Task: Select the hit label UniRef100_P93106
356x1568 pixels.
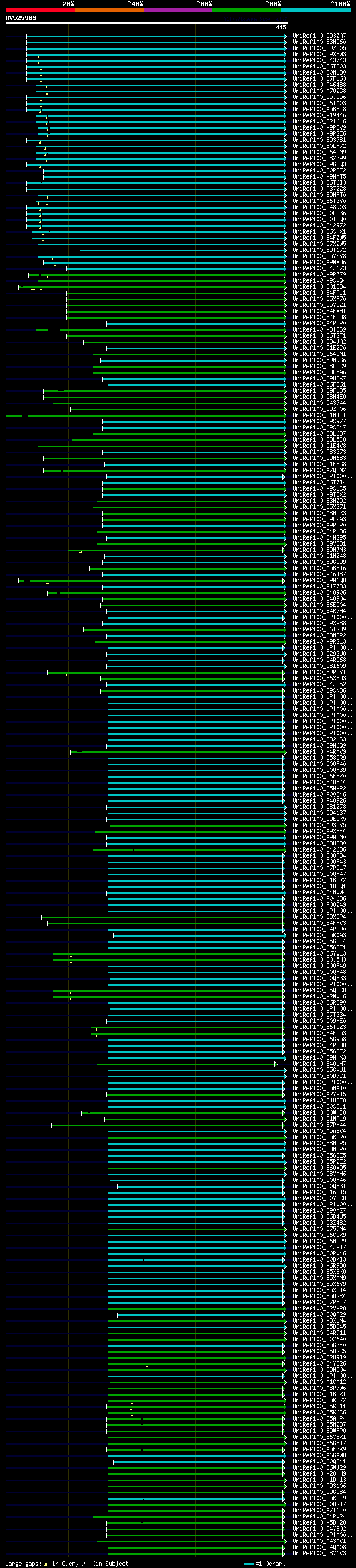Action: coord(319,1486)
